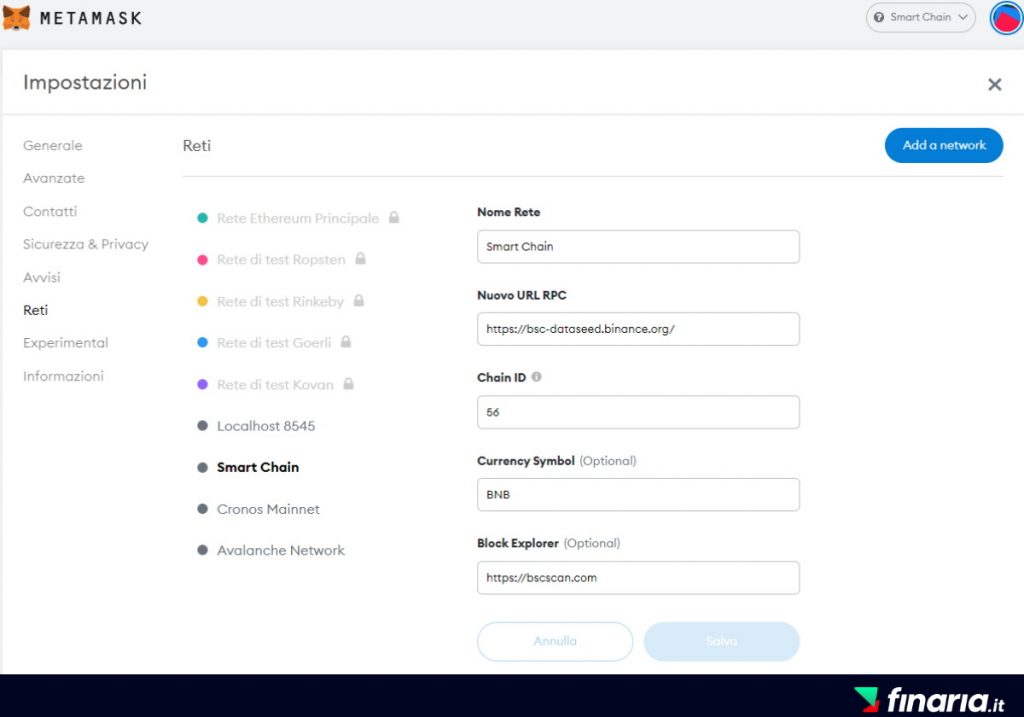Open the account avatar menu
The image size is (1024, 717).
(x=1006, y=18)
